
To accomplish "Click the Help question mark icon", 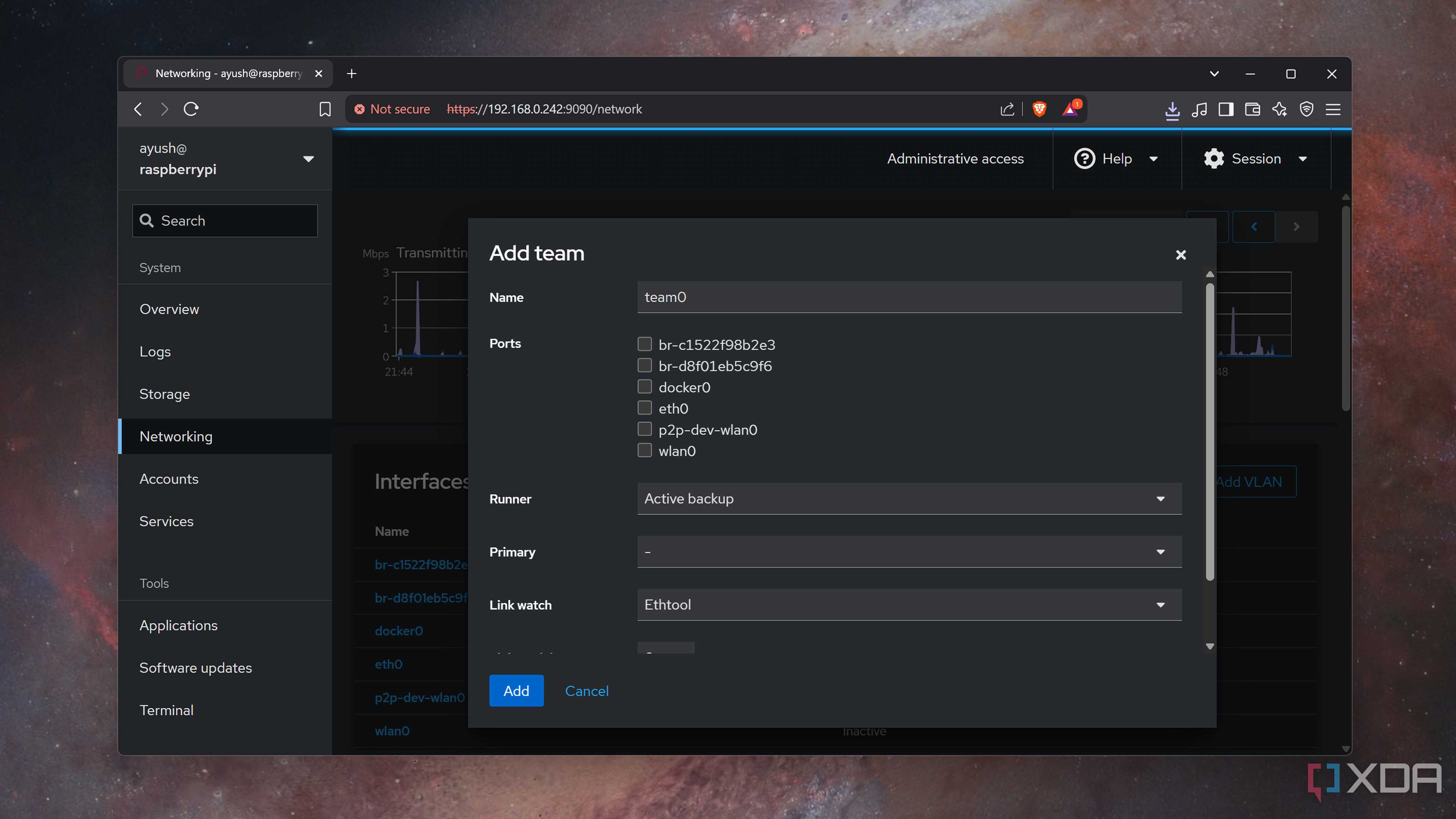I will point(1084,159).
